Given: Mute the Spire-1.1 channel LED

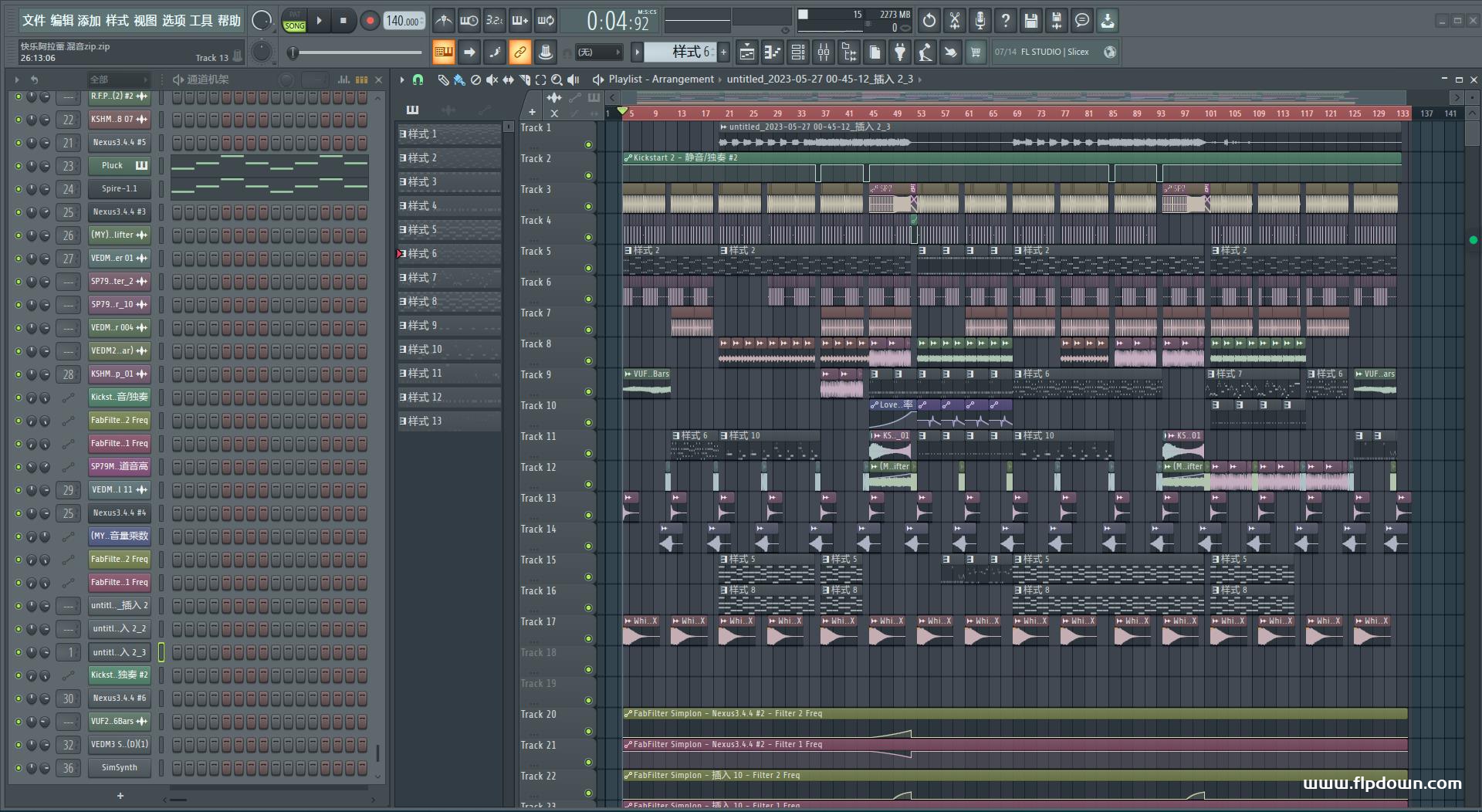Looking at the screenshot, I should [19, 189].
